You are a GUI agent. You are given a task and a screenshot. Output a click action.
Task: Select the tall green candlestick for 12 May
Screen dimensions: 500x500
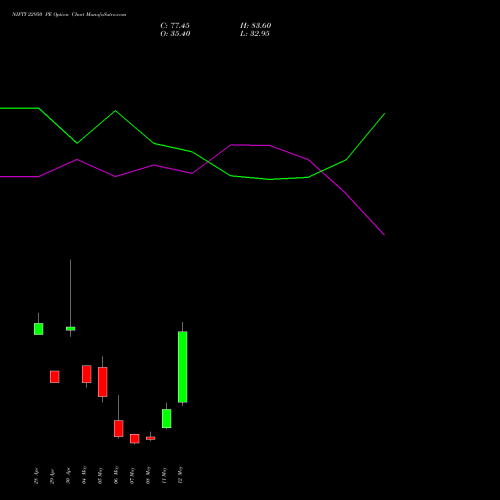pos(182,367)
